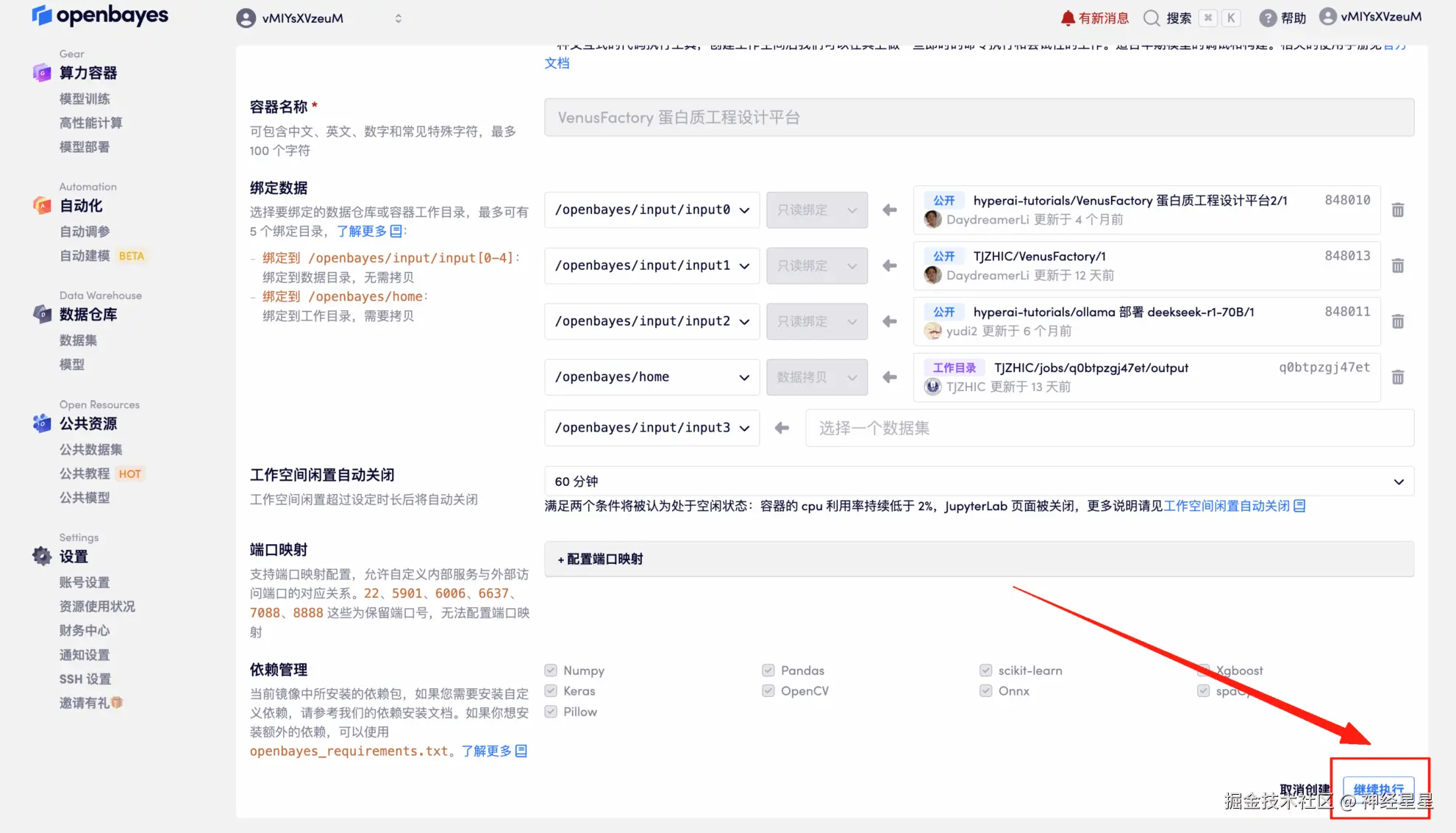This screenshot has width=1456, height=833.
Task: Click the notification bell icon
Action: (1068, 18)
